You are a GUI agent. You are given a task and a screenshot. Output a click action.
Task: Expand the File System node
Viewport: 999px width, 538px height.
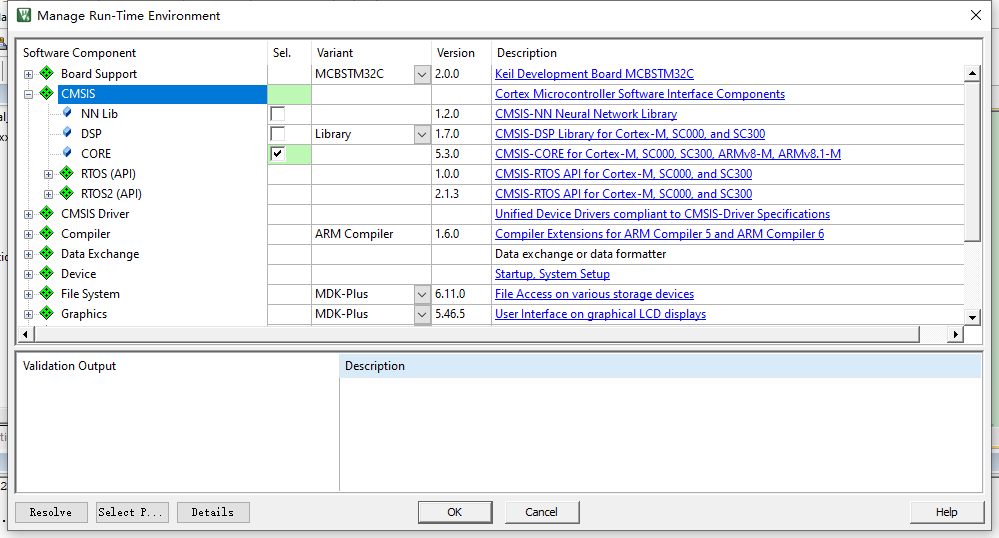click(x=28, y=294)
